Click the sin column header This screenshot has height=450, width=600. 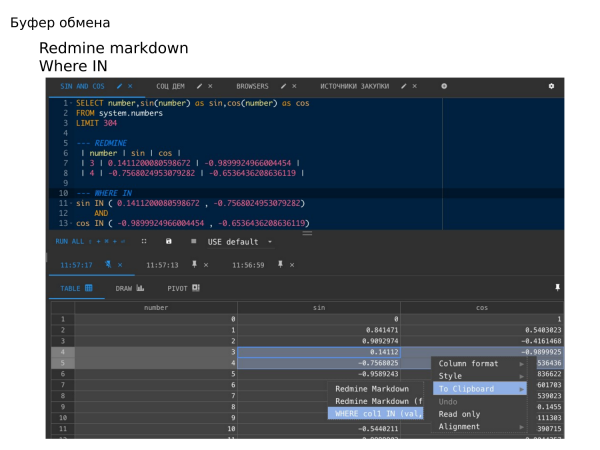pos(319,308)
